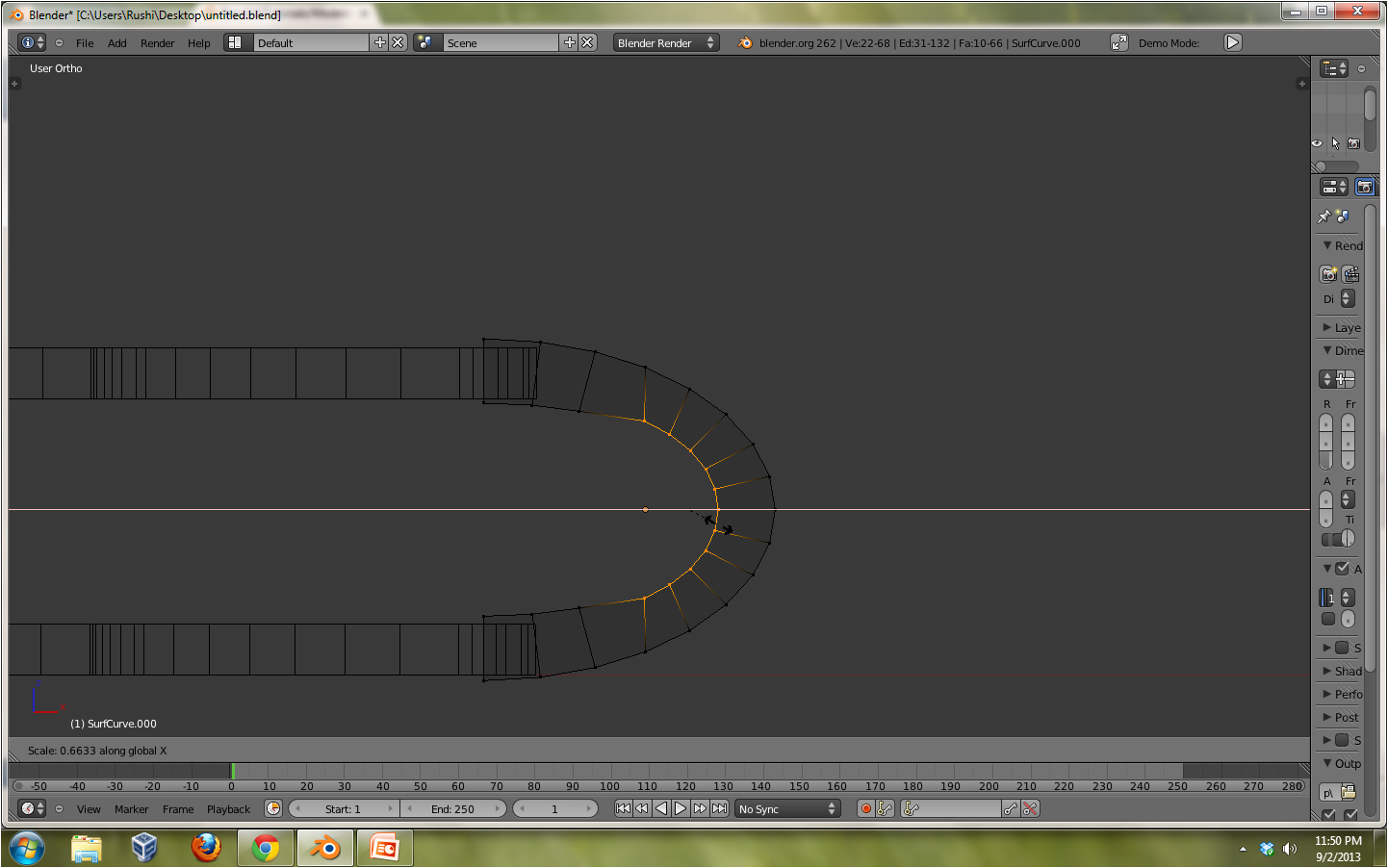Image resolution: width=1388 pixels, height=868 pixels.
Task: Open Blender from Windows taskbar
Action: [x=325, y=848]
